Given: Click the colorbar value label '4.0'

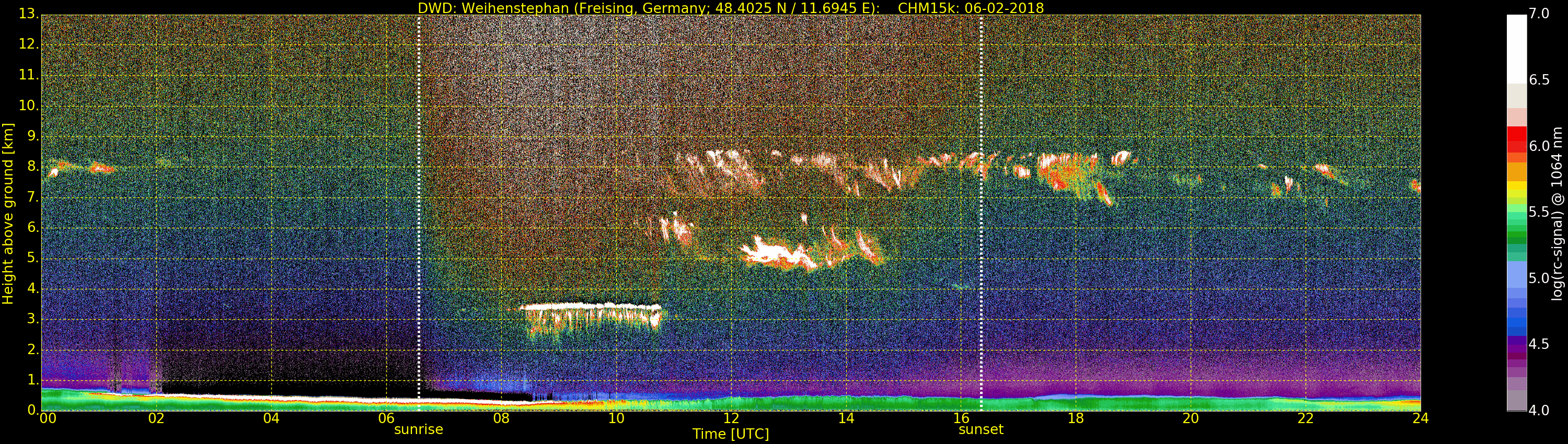Looking at the screenshot, I should pos(1539,411).
